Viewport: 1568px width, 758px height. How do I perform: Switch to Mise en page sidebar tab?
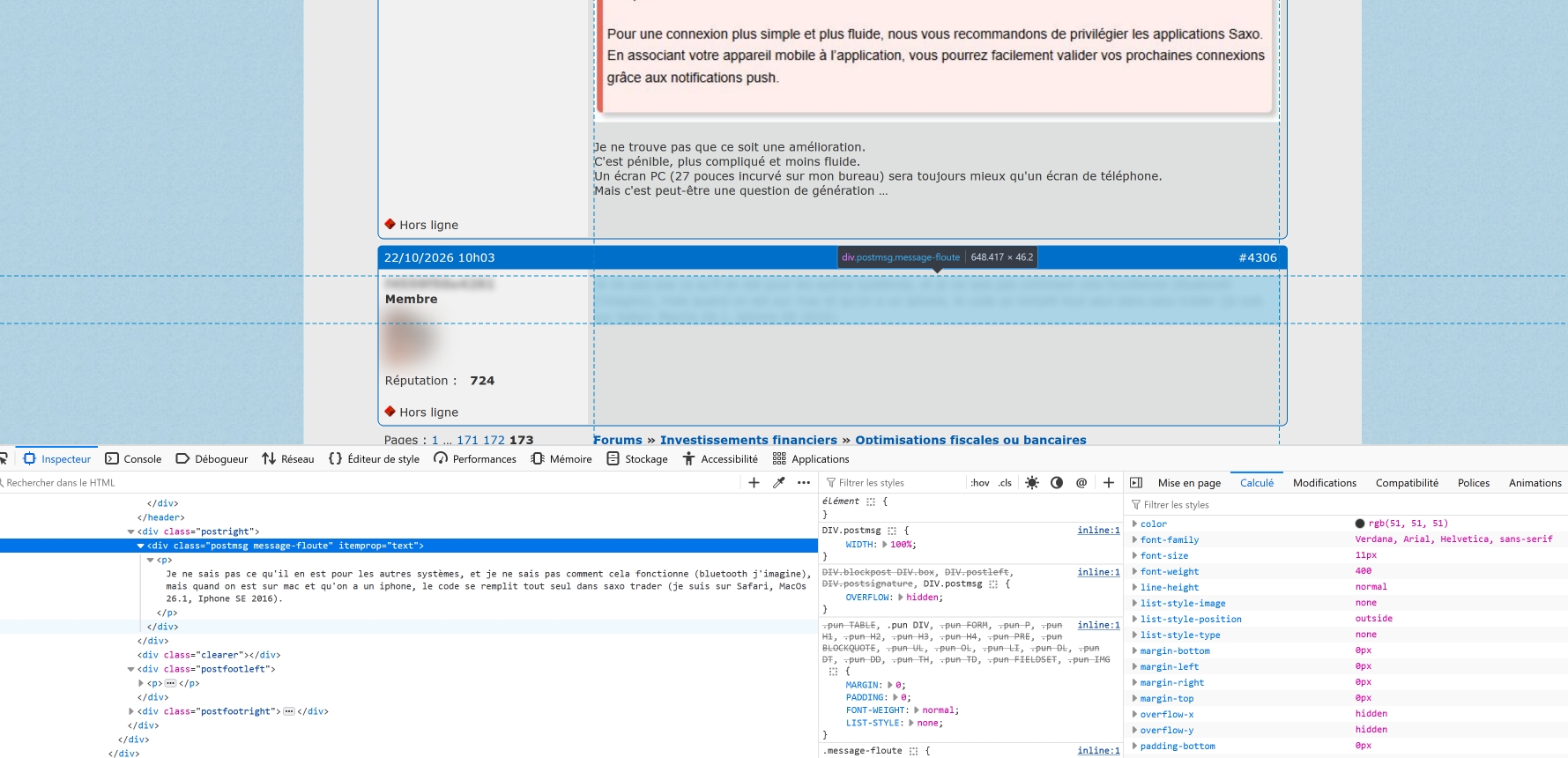[1189, 483]
